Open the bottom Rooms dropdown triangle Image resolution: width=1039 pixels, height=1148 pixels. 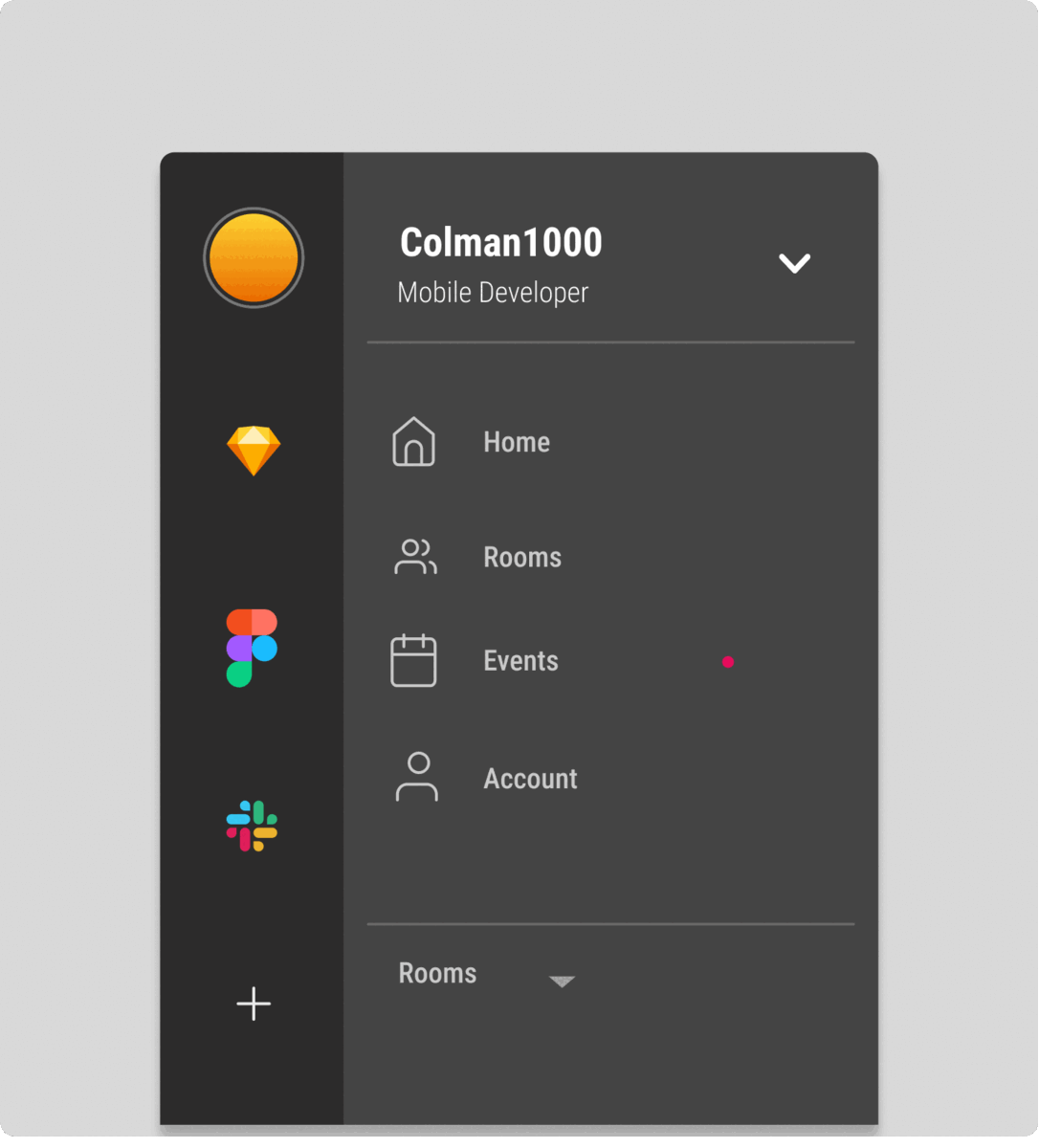[x=562, y=982]
